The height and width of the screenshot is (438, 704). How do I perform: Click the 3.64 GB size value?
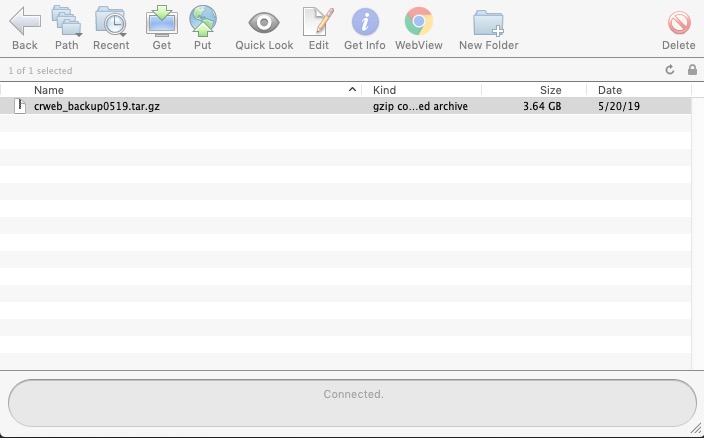[542, 106]
